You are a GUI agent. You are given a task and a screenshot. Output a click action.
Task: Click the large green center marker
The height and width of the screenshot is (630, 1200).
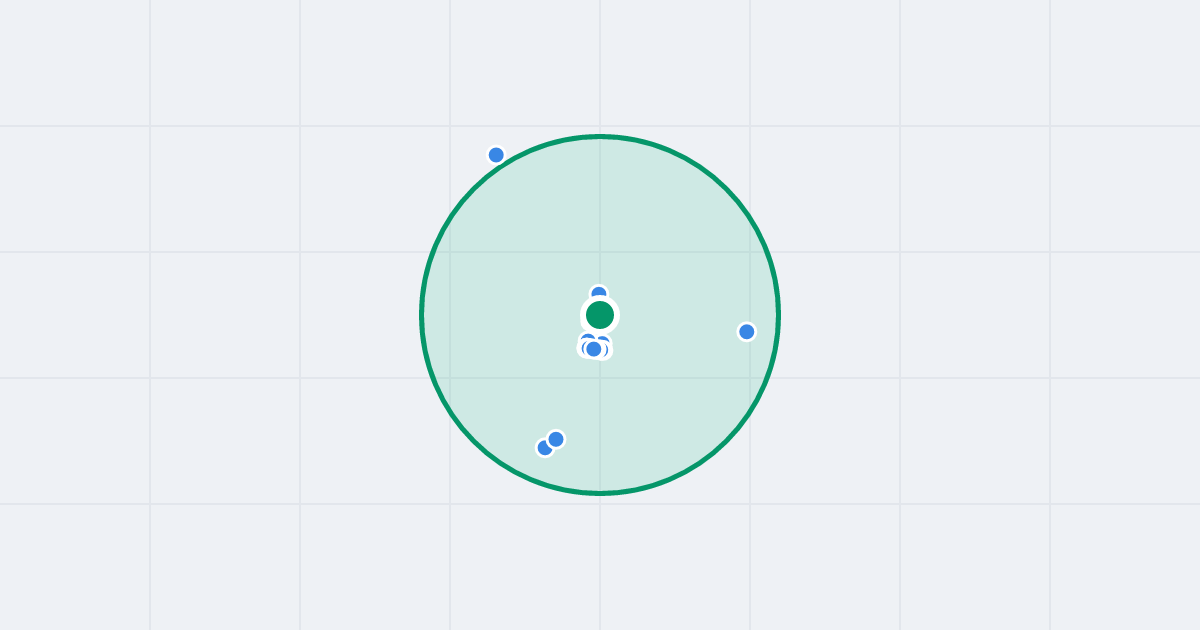point(600,315)
